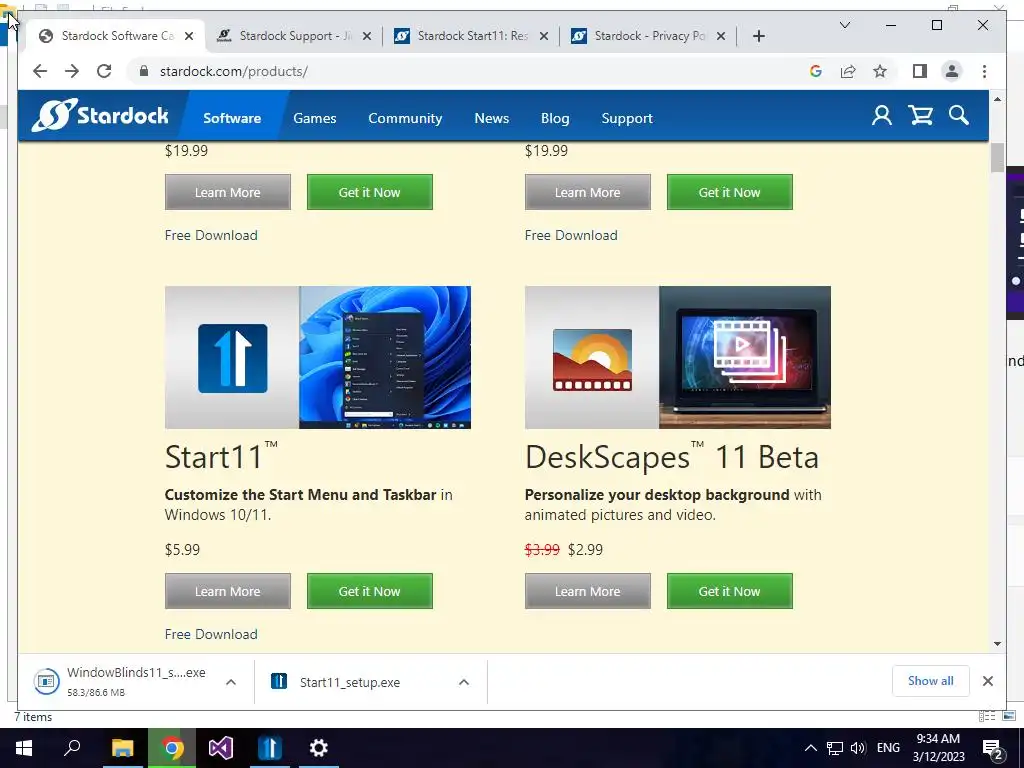Switch to the Stardock Privacy Policy tab
Image resolution: width=1024 pixels, height=768 pixels.
(650, 36)
